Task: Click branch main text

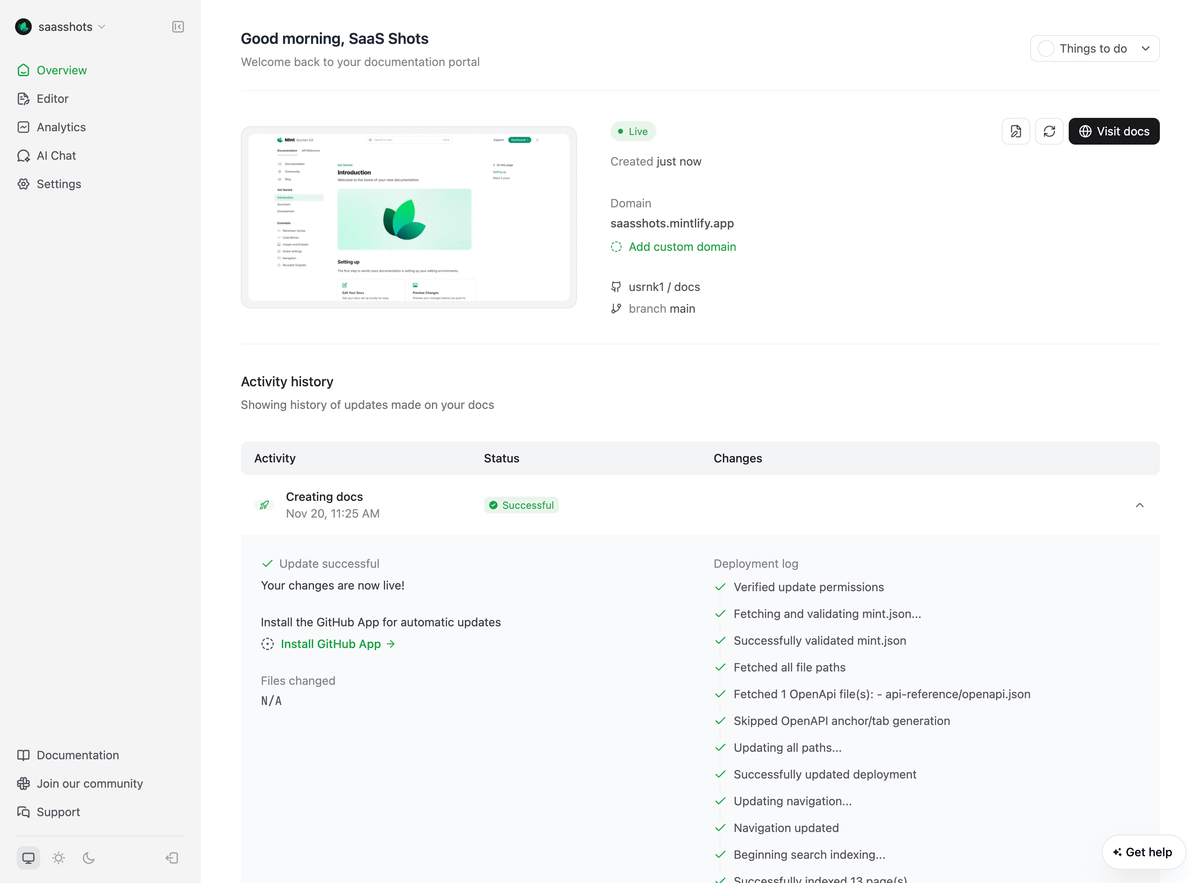Action: 662,309
